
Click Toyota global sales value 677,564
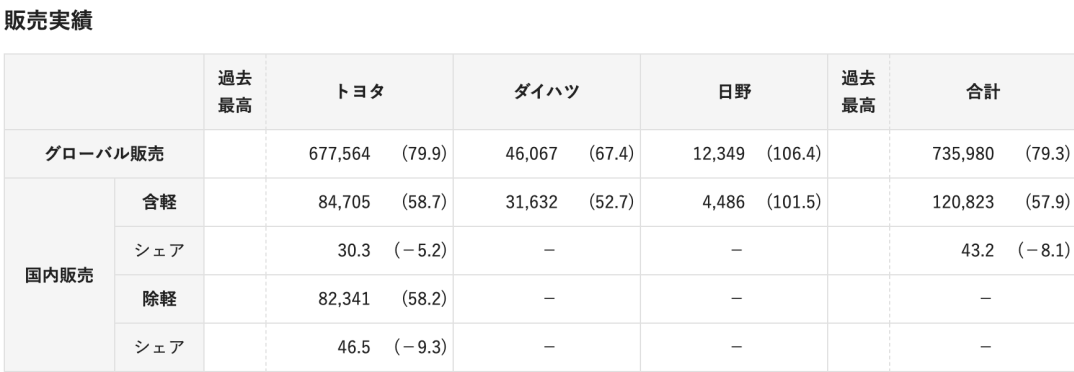click(339, 153)
